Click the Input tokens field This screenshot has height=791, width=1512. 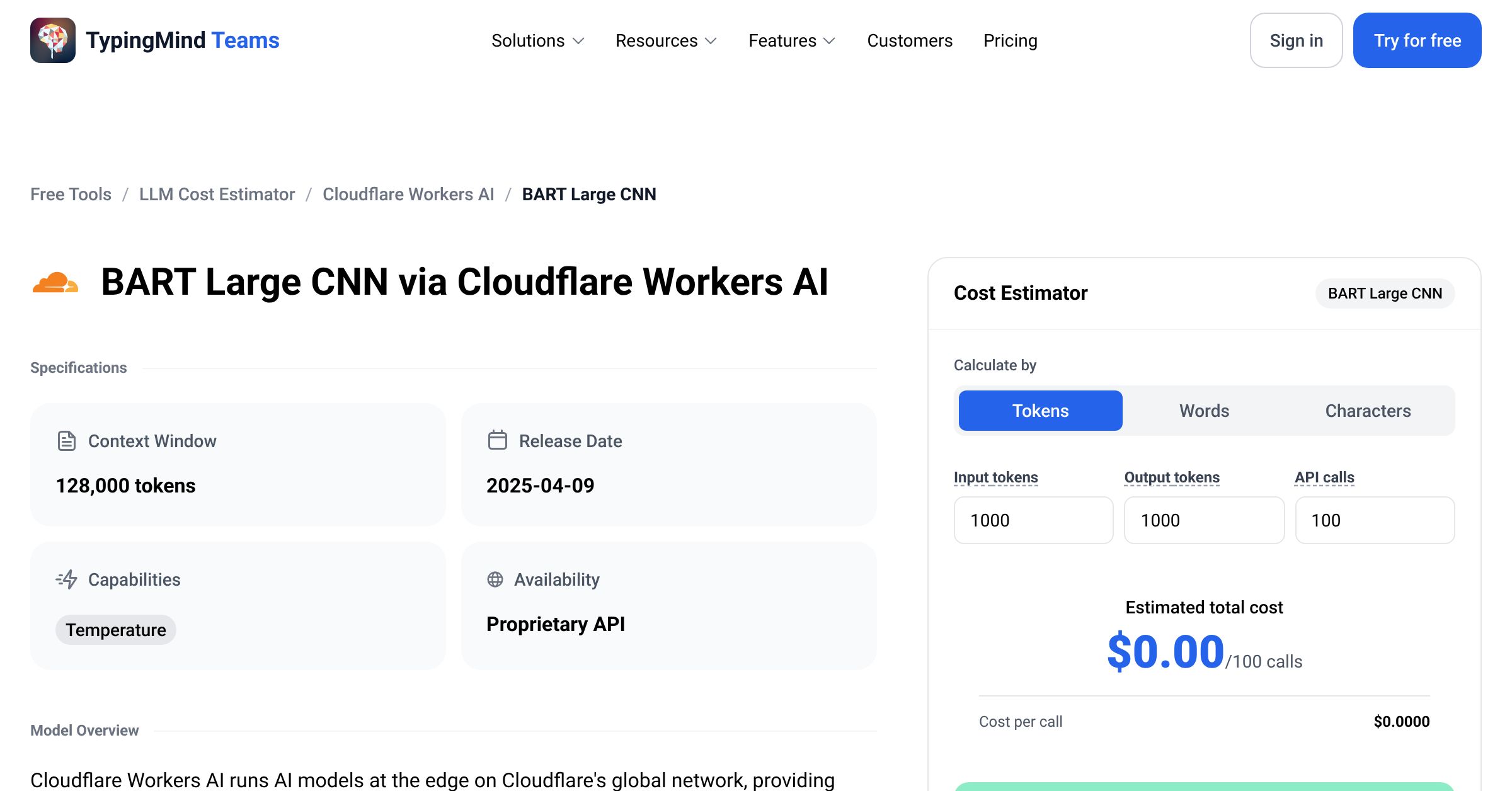pyautogui.click(x=1034, y=520)
